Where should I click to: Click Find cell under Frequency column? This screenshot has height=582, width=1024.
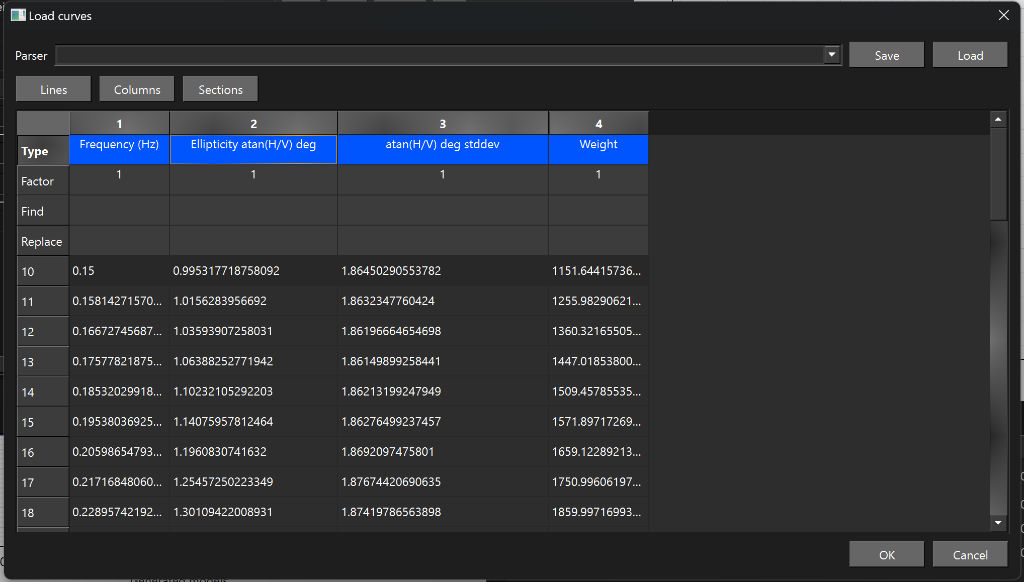[119, 211]
